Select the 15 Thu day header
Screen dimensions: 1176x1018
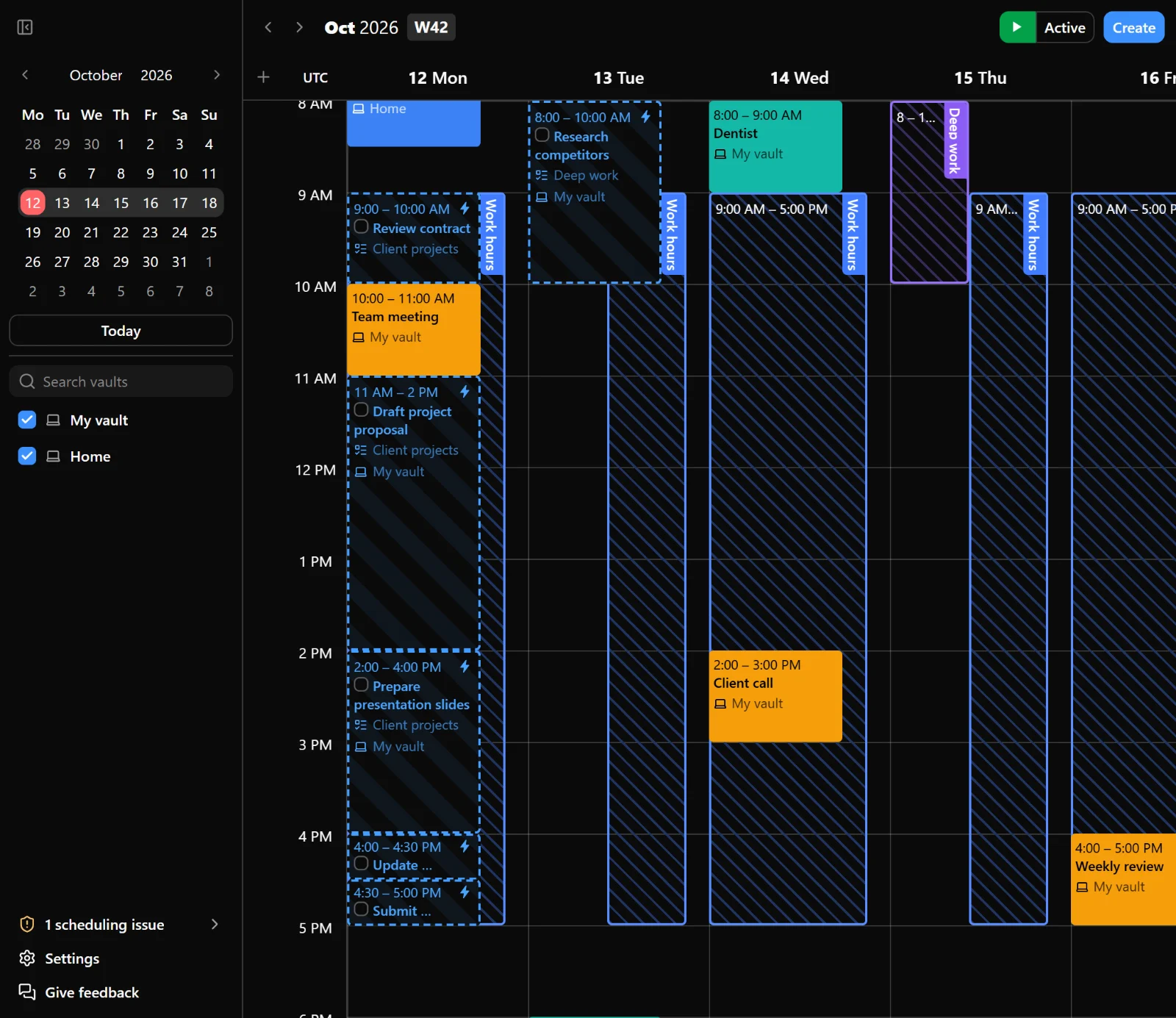pos(980,78)
